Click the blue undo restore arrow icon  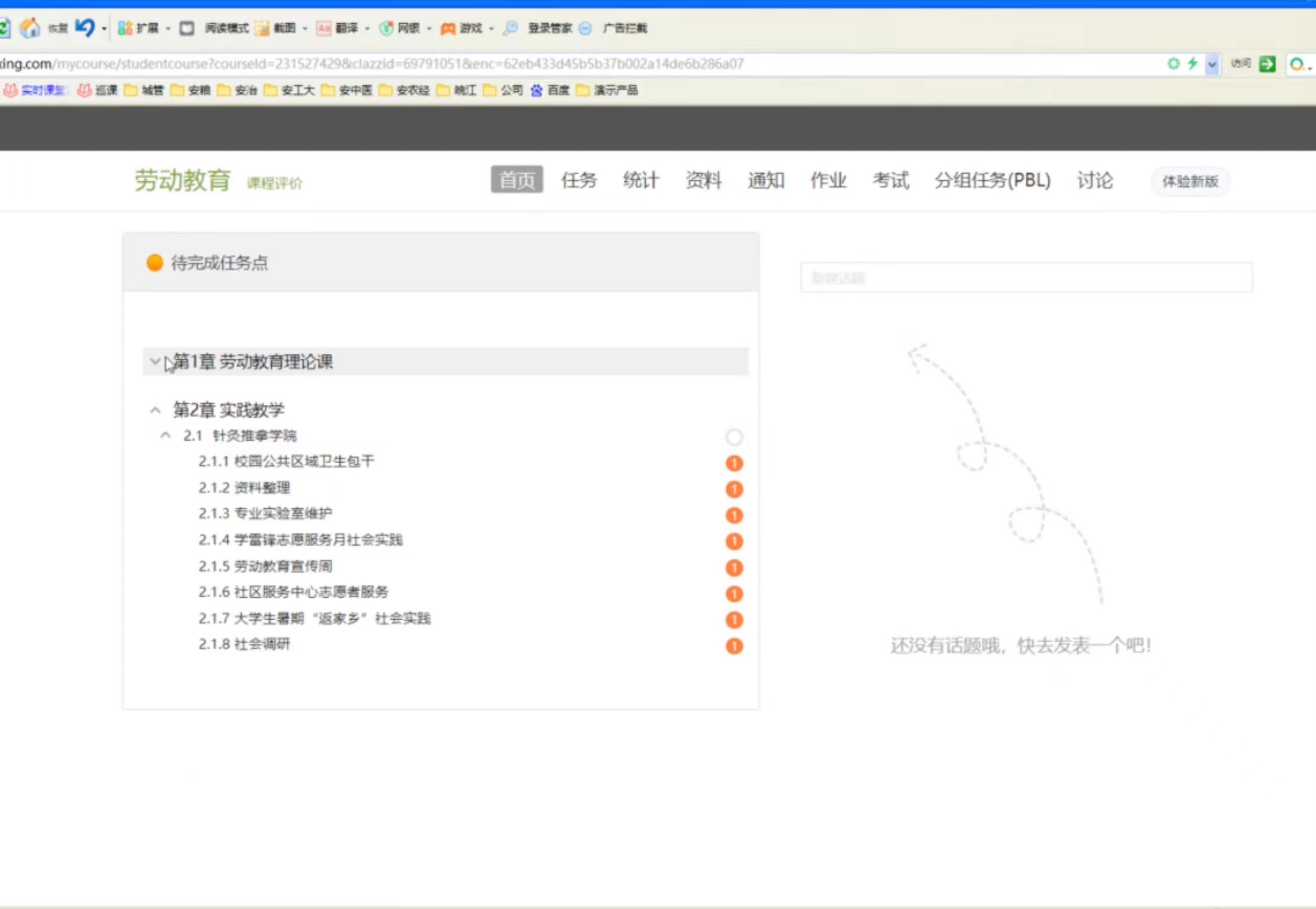click(85, 27)
